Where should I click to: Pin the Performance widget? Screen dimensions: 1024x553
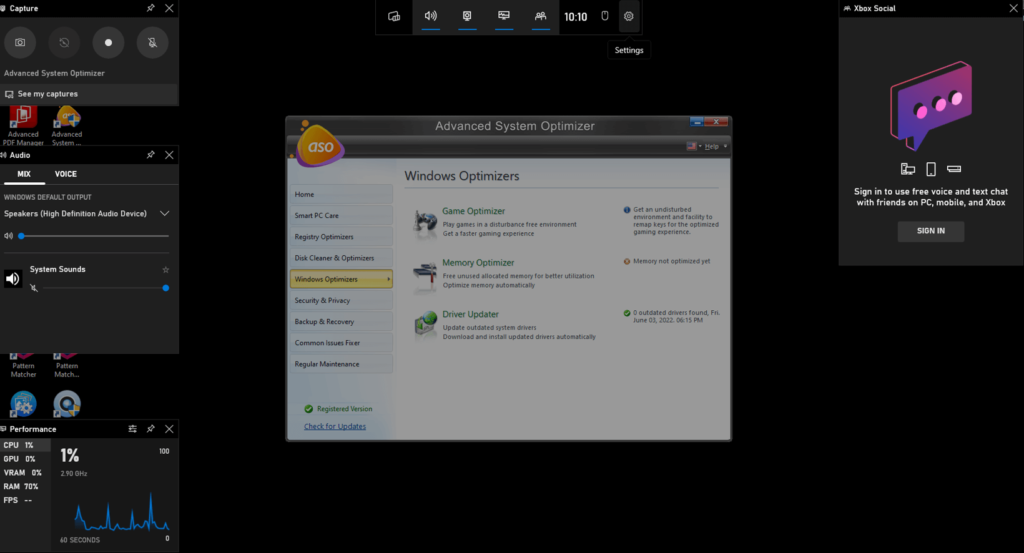pyautogui.click(x=151, y=429)
